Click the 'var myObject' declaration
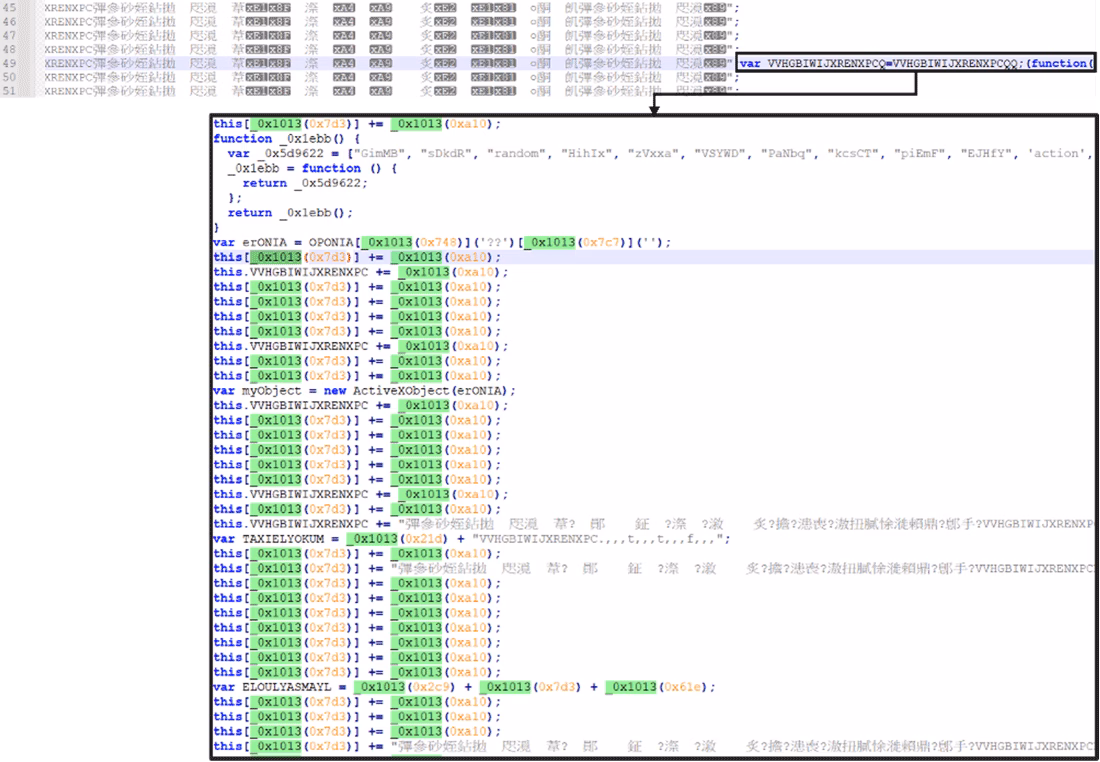This screenshot has width=1100, height=762. click(257, 391)
